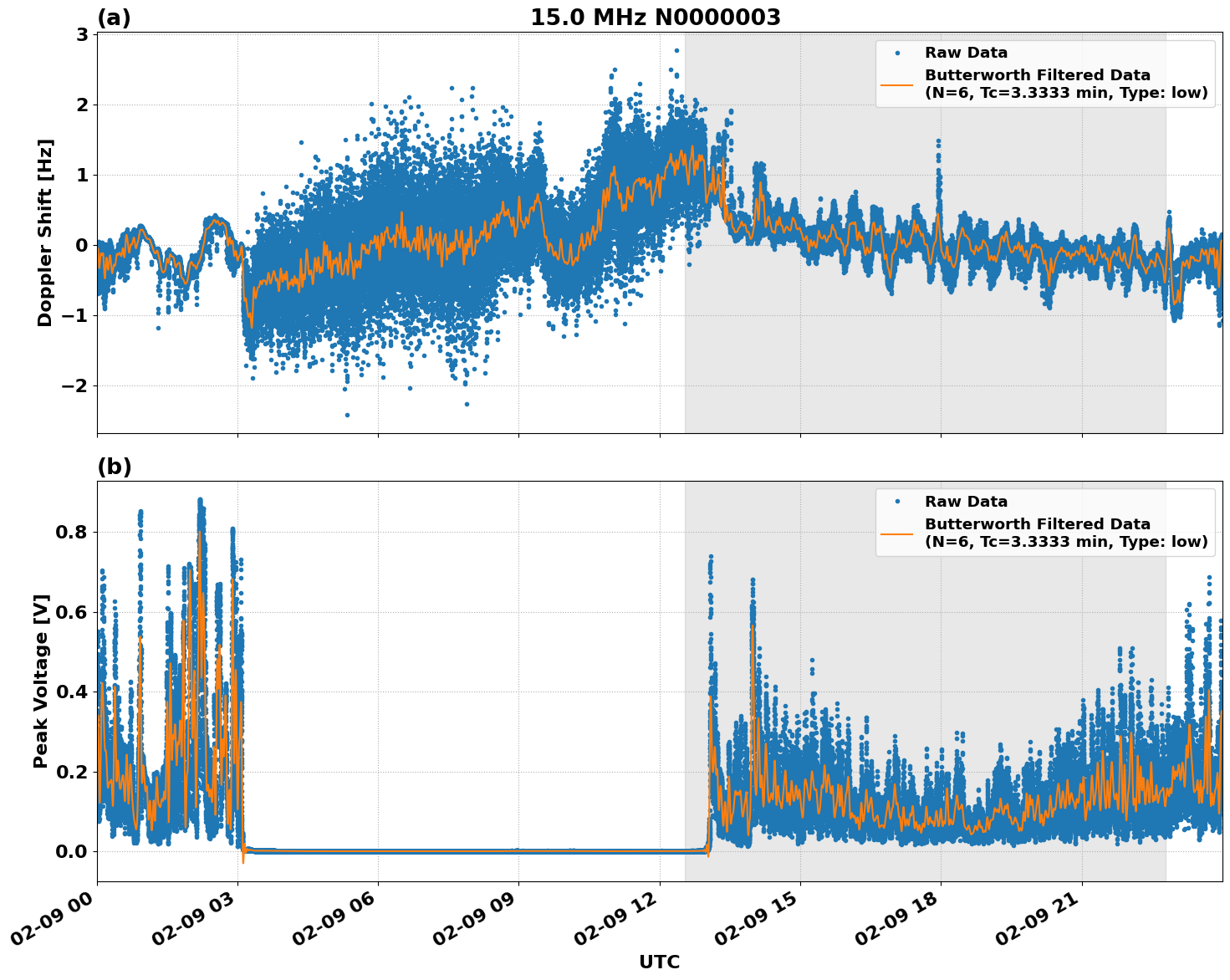Viewport: 1230px width, 980px height.
Task: Select the "Butterworth Filtered Data" legend text in the bottom plot
Action: [x=1037, y=524]
